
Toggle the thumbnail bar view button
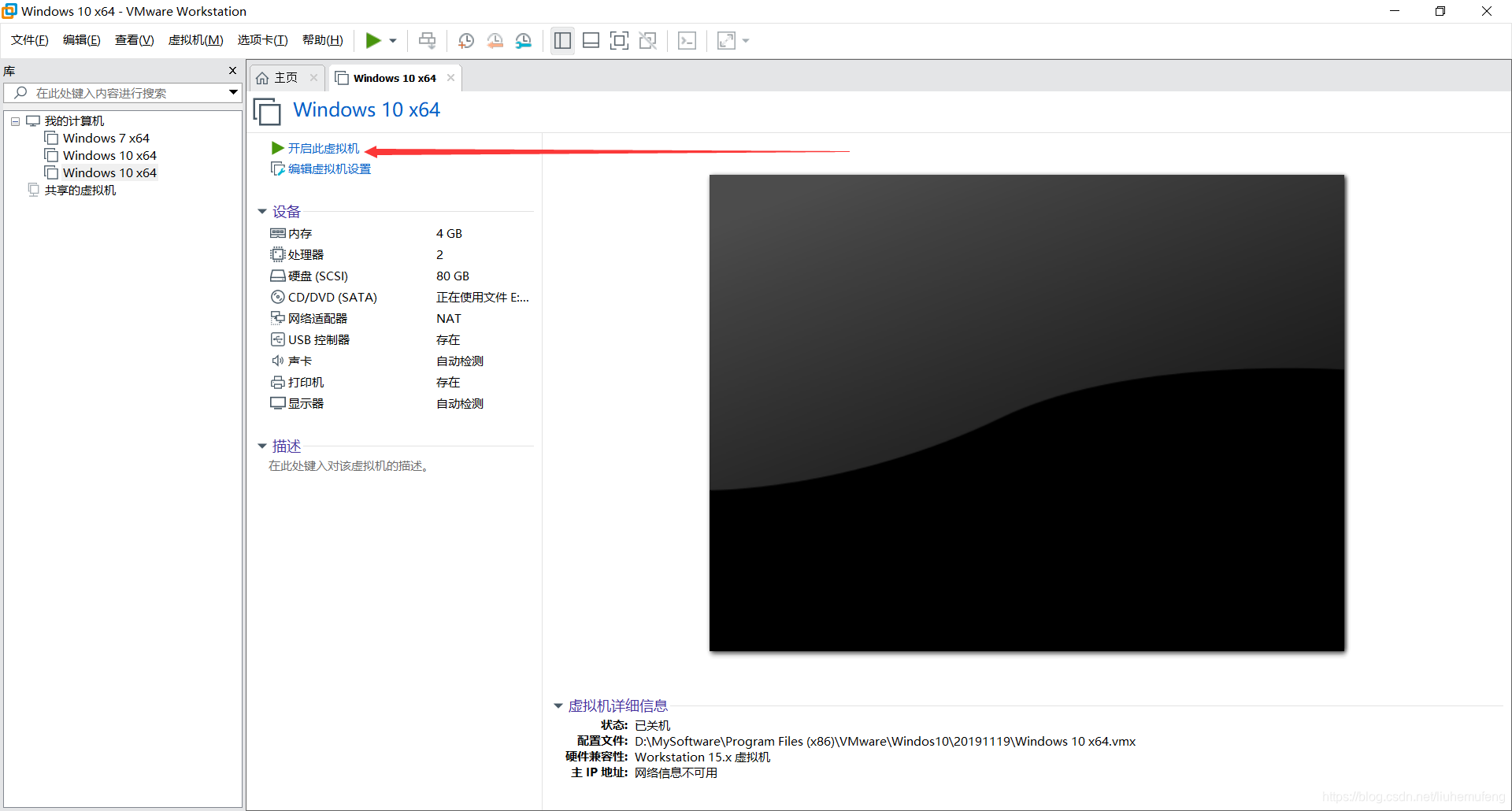point(591,40)
